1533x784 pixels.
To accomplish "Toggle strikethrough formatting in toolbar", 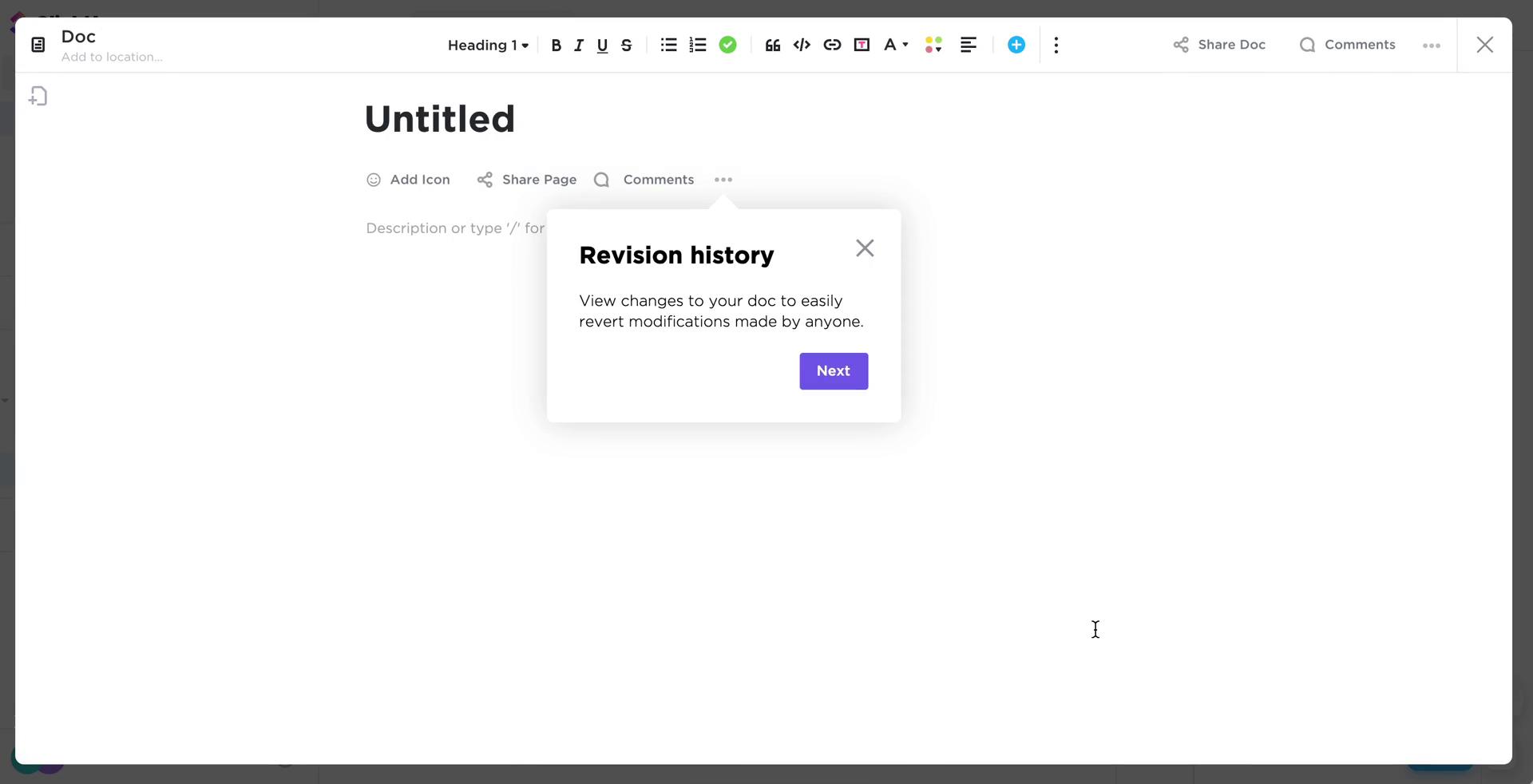I will click(627, 46).
